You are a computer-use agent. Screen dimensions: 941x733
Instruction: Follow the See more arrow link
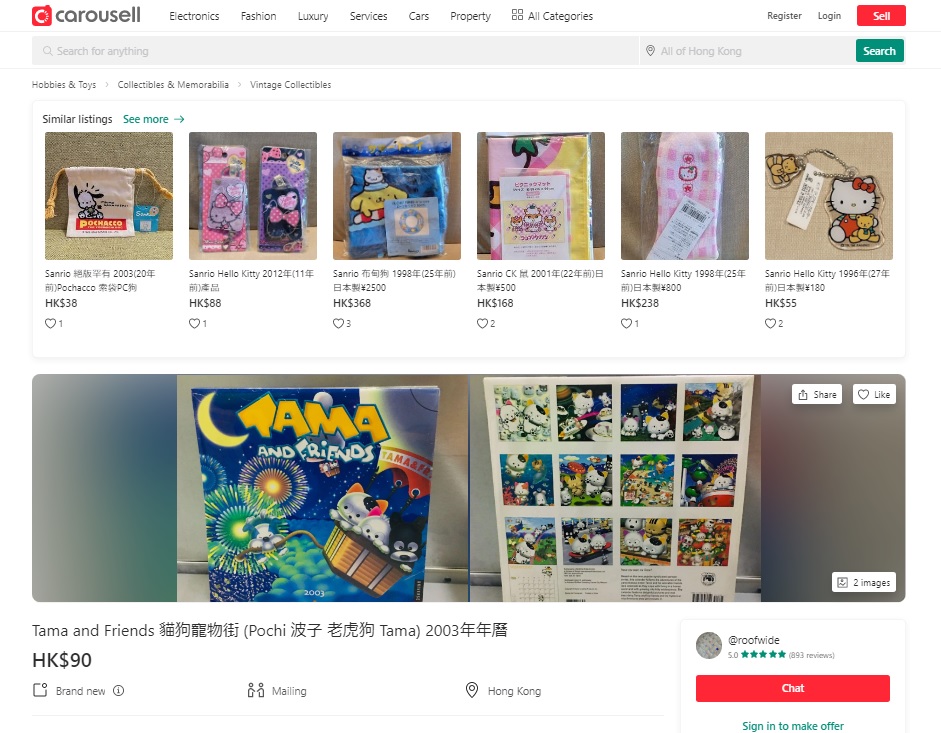[x=154, y=119]
